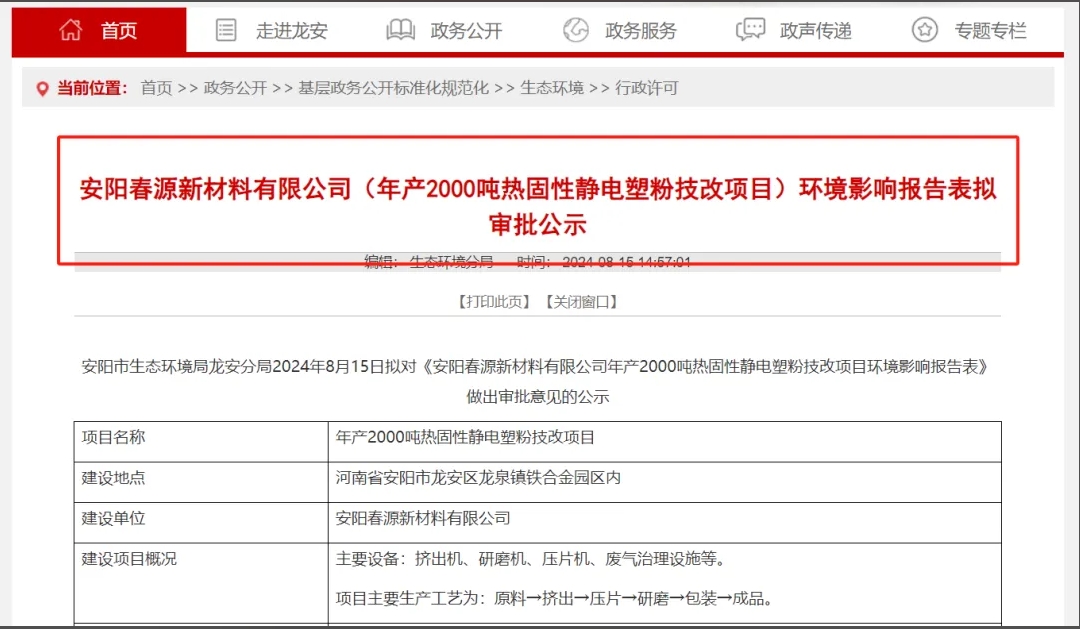This screenshot has height=629, width=1080.
Task: Open the 专题专栏 navigation text
Action: tap(990, 31)
